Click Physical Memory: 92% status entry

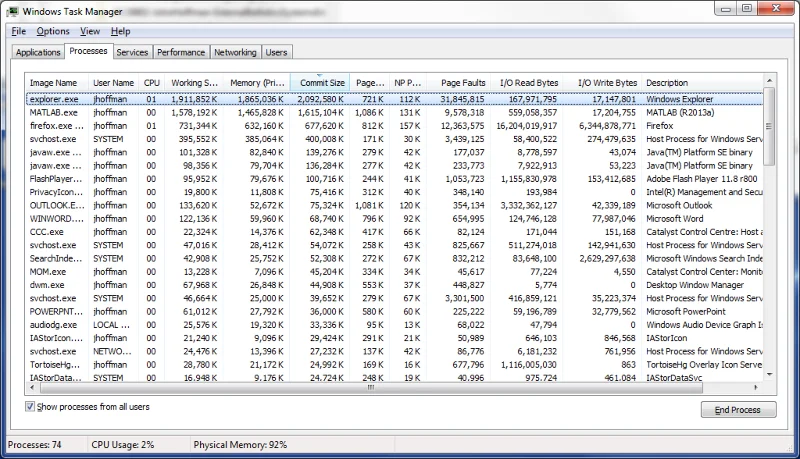[x=240, y=445]
